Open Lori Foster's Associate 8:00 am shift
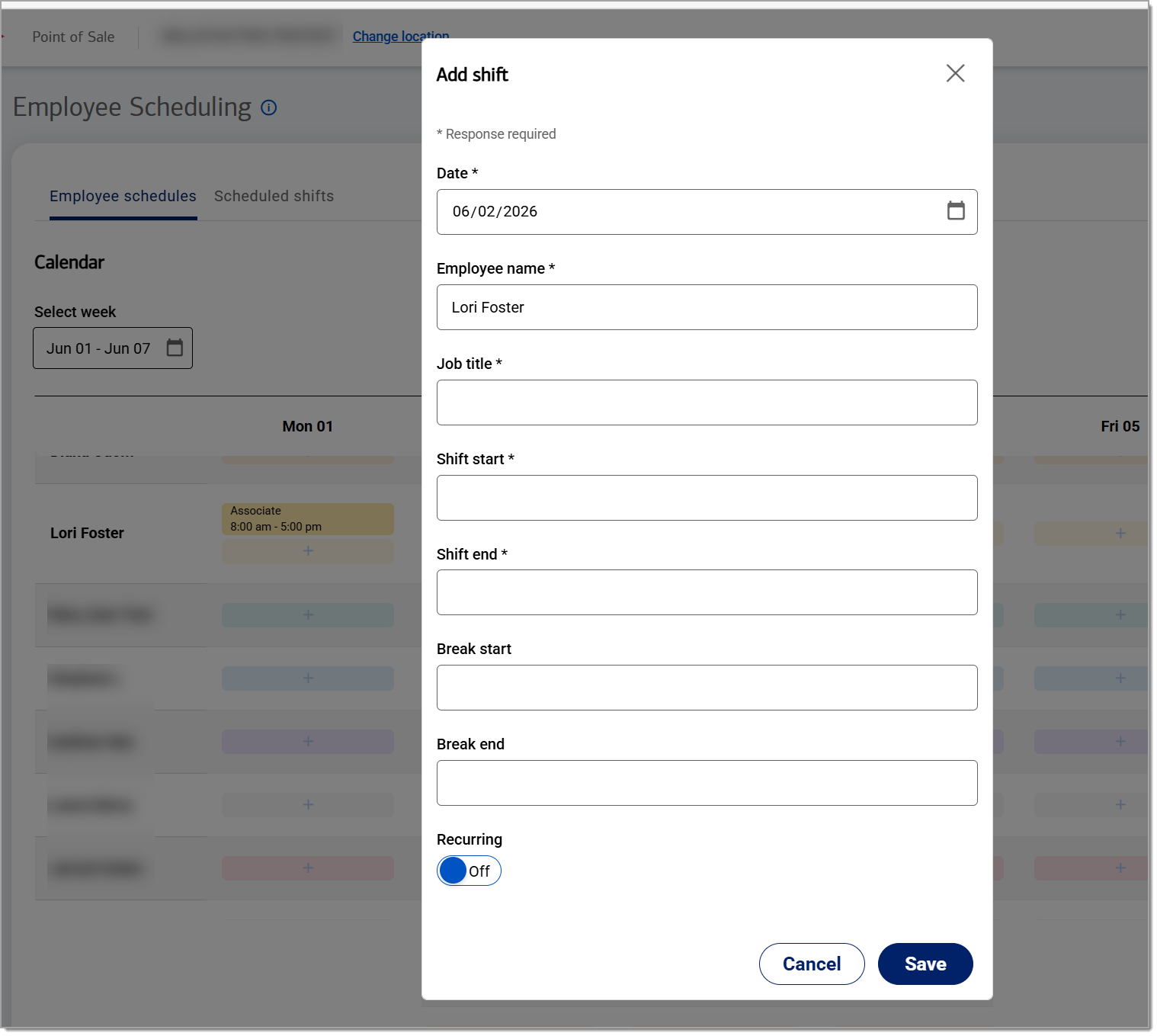Screen dimensions: 1157x1036 tap(308, 518)
